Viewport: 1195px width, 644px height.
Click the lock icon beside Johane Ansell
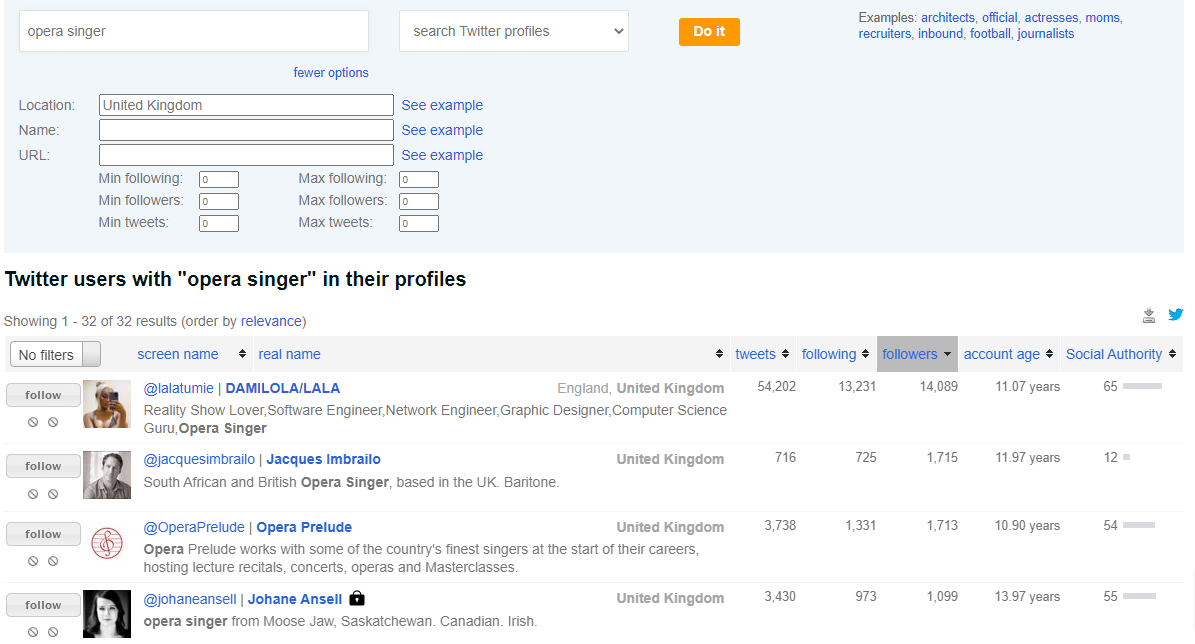coord(357,598)
